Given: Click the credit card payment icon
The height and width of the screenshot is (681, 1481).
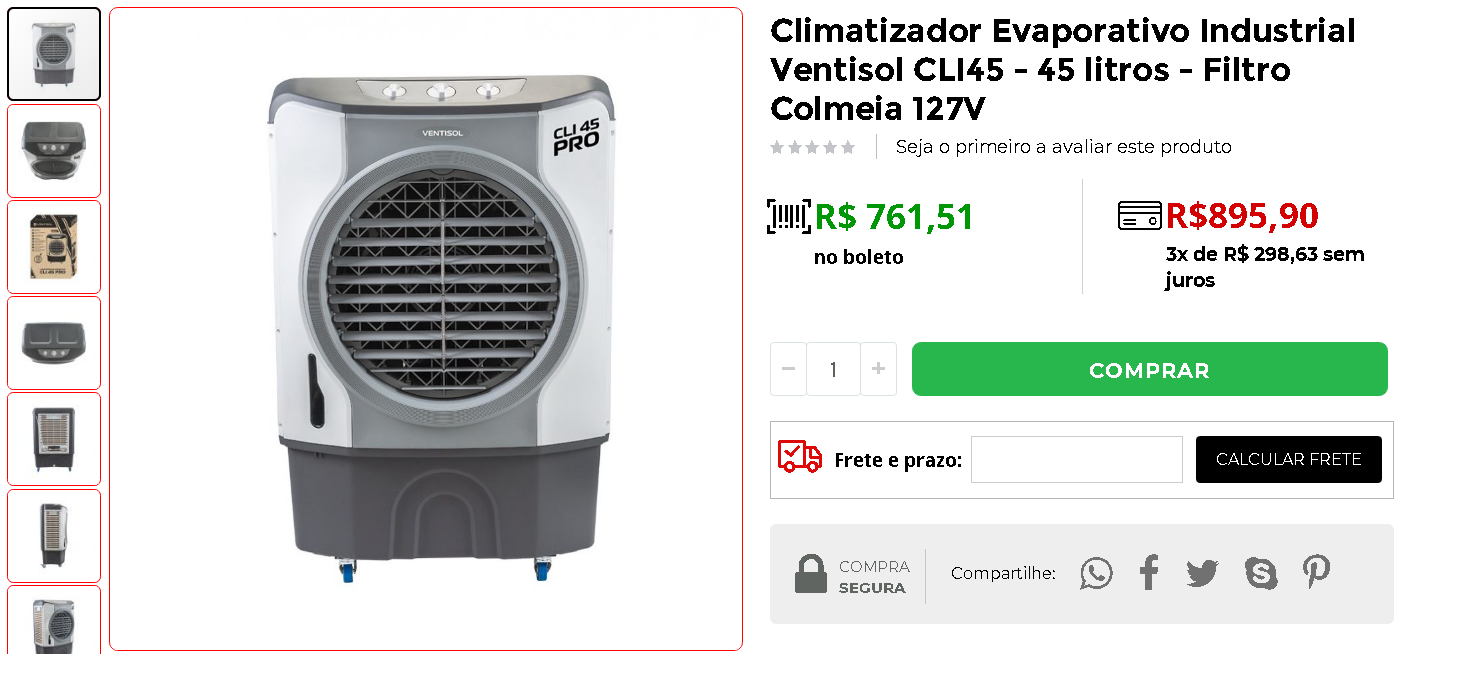Looking at the screenshot, I should (x=1139, y=215).
